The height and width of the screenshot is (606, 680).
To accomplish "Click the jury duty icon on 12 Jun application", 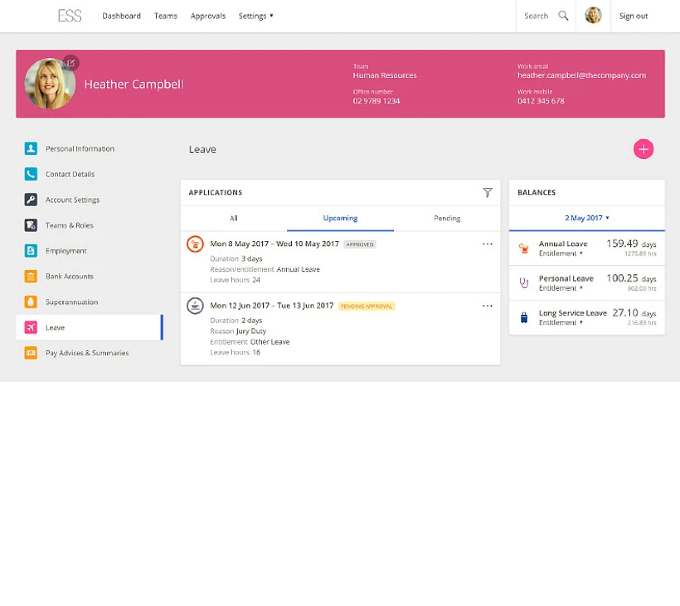I will pos(195,306).
